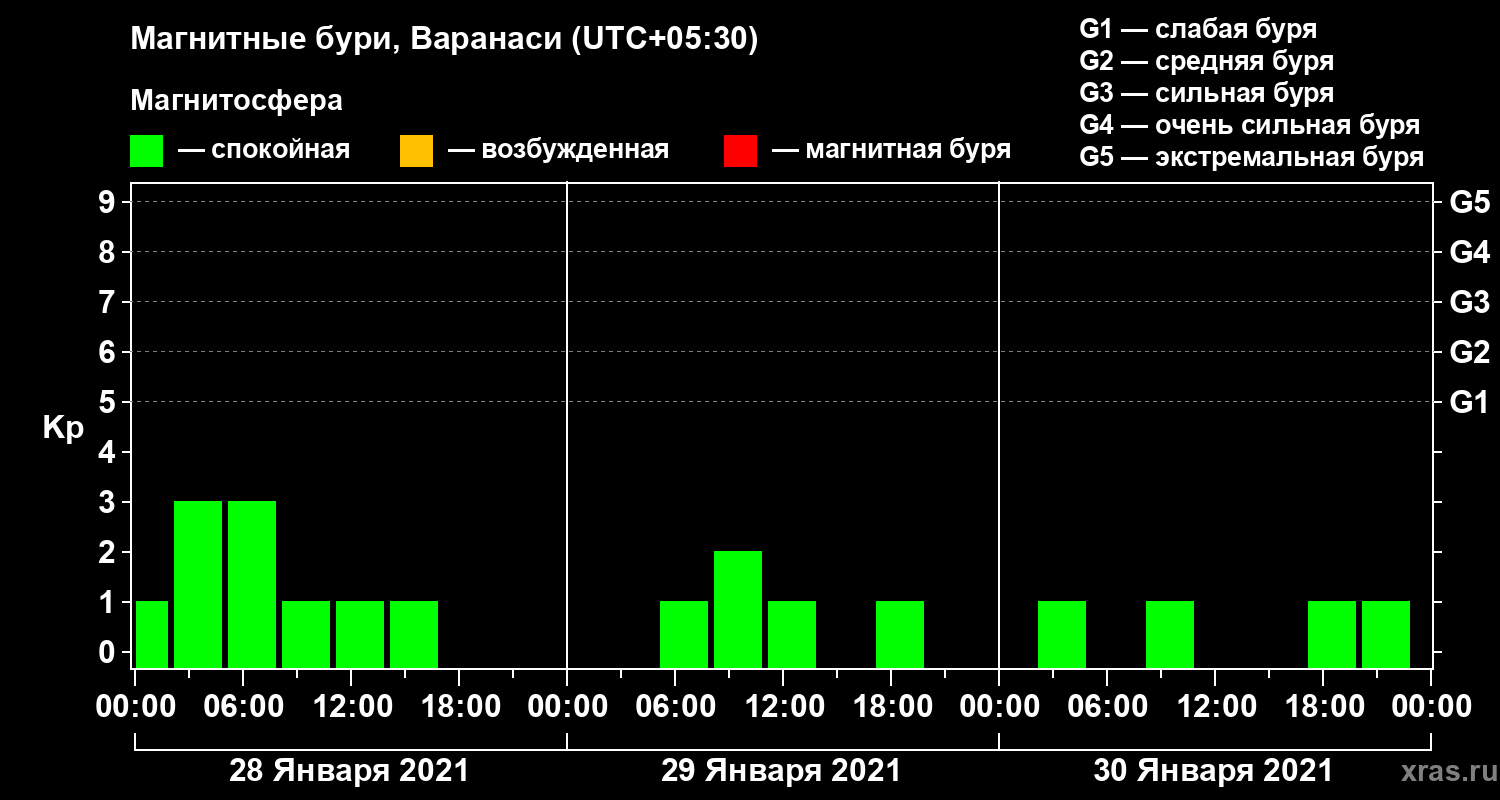Click the 'G3 — сильная буря' legend line
The width and height of the screenshot is (1500, 800).
click(x=1206, y=93)
